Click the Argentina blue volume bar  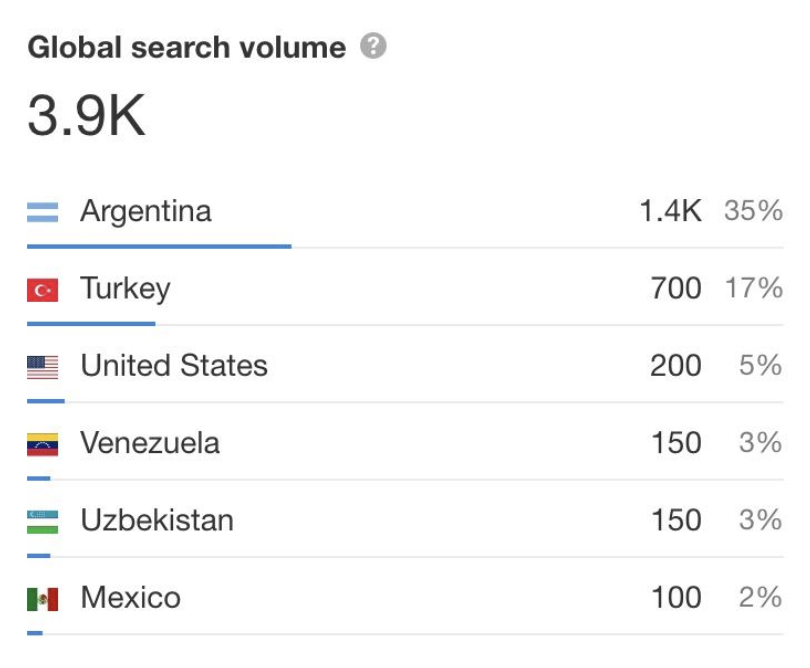tap(159, 246)
